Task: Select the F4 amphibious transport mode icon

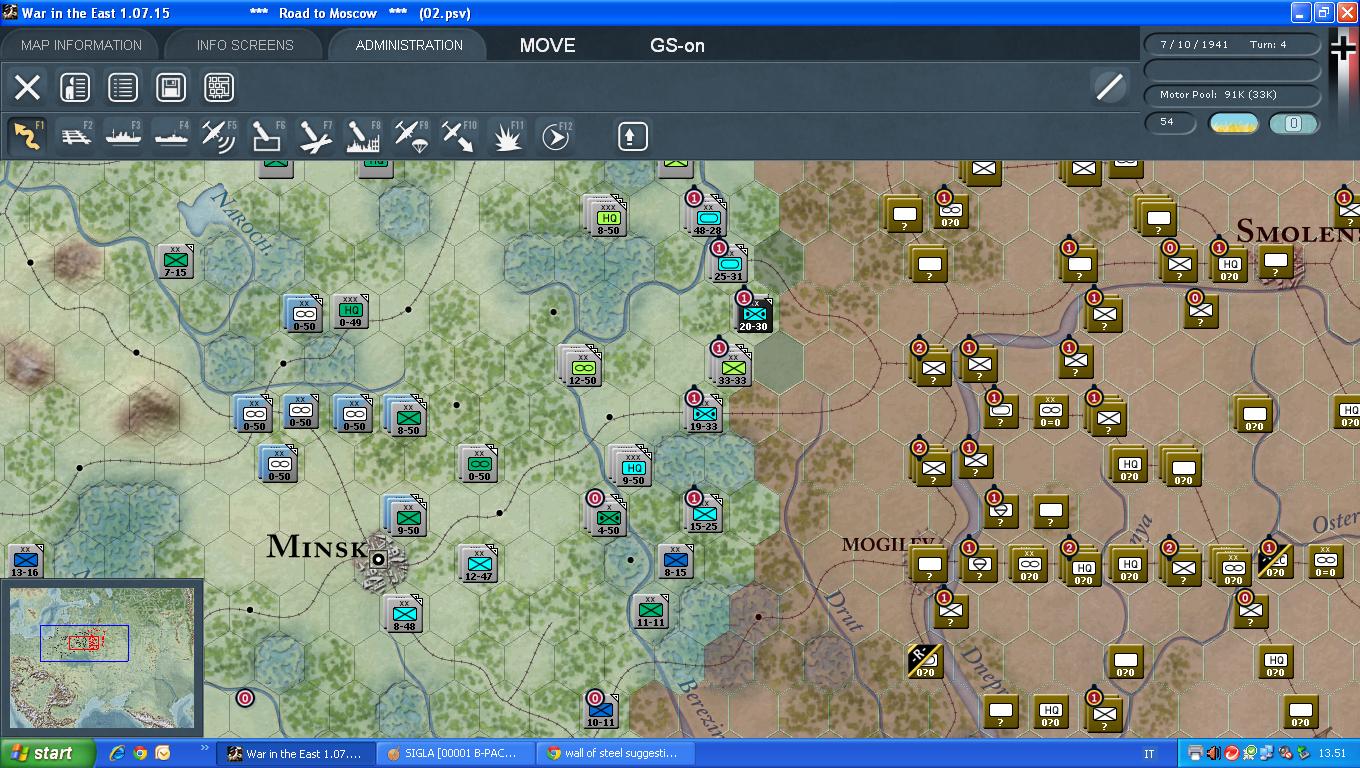Action: tap(171, 136)
